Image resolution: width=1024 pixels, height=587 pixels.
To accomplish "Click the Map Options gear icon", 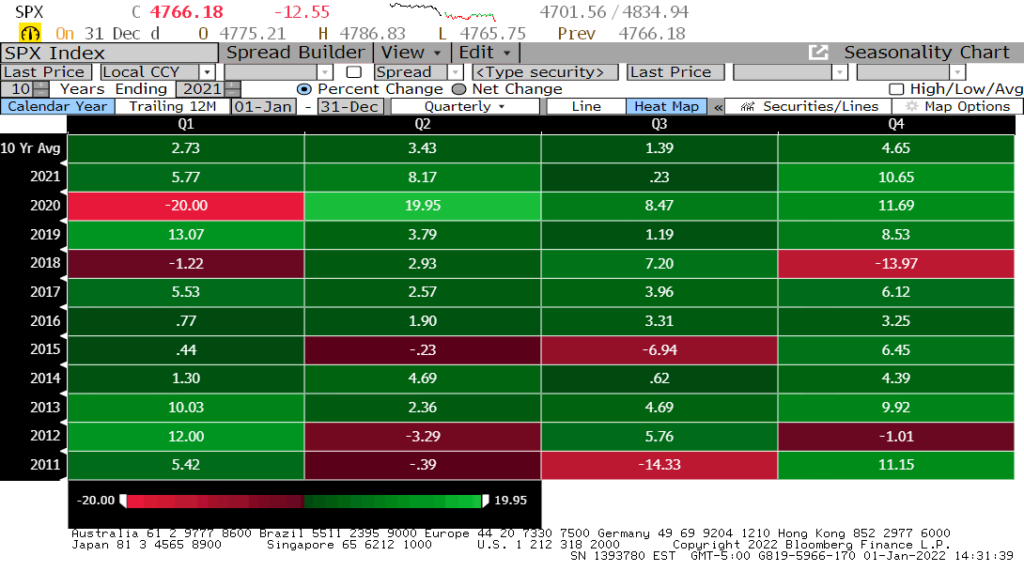I will (x=912, y=106).
